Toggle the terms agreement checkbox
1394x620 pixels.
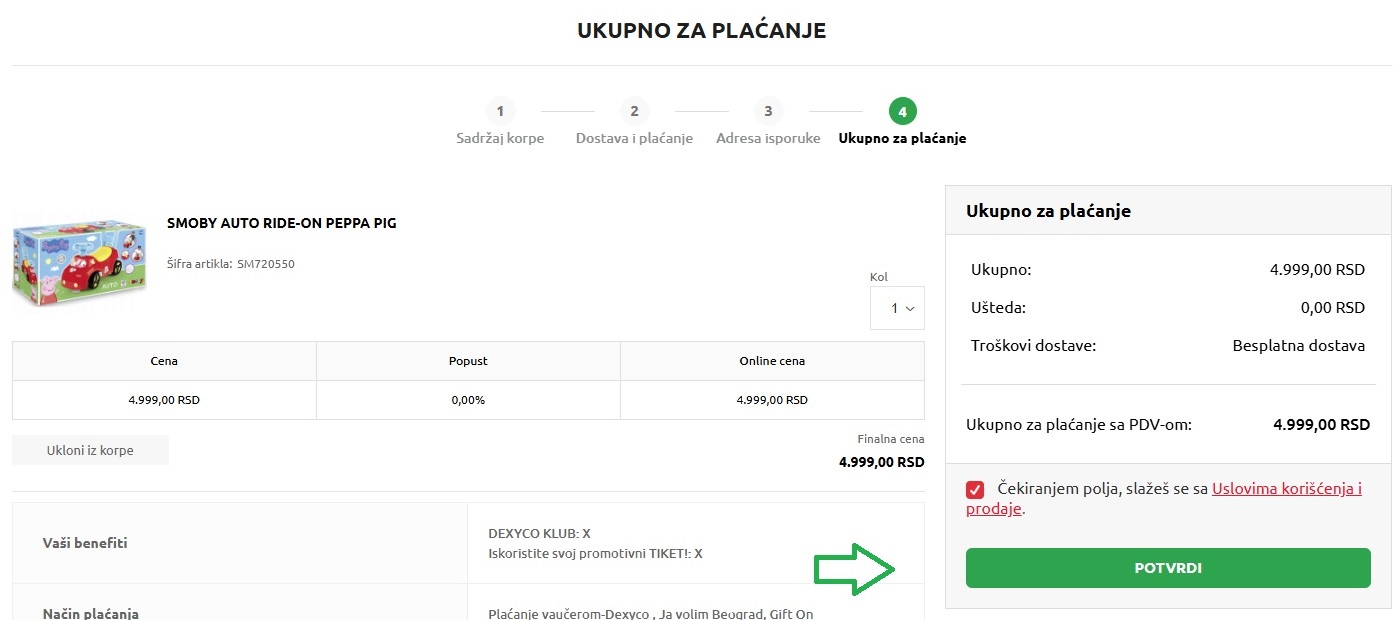click(x=975, y=490)
